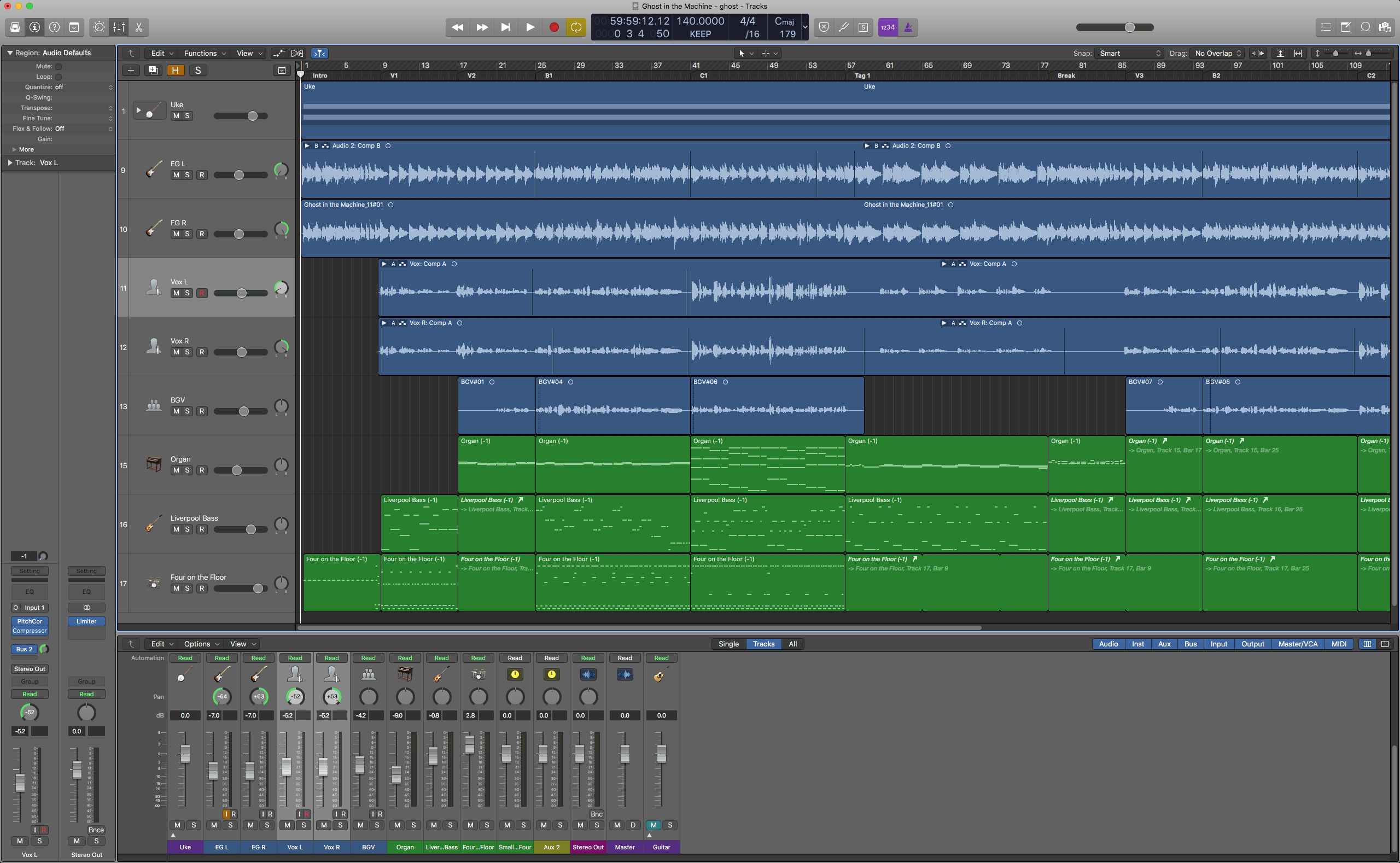Toggle the orange Hide tracks H button
The height and width of the screenshot is (863, 1400).
175,70
